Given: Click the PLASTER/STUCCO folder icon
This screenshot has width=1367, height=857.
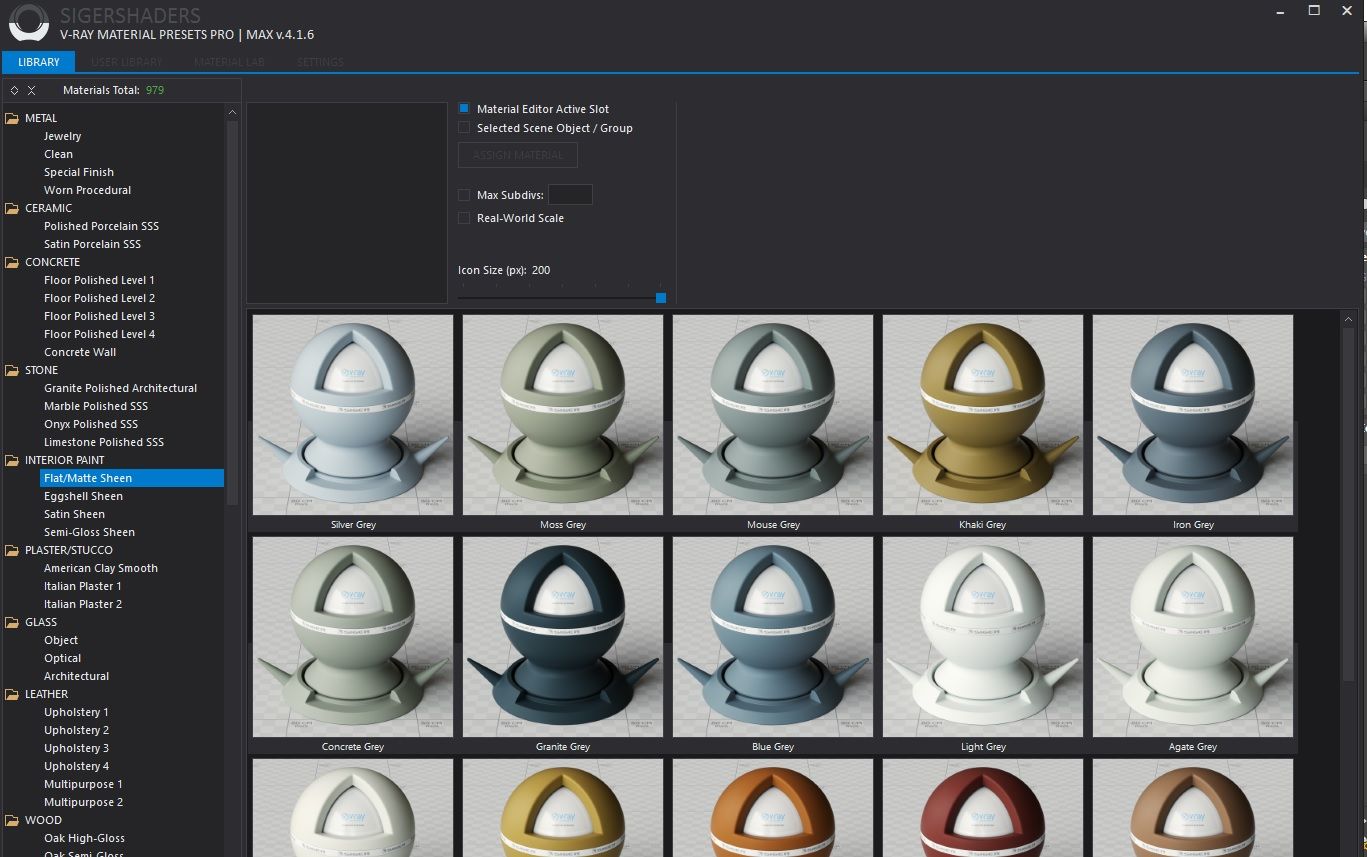Looking at the screenshot, I should pyautogui.click(x=12, y=550).
